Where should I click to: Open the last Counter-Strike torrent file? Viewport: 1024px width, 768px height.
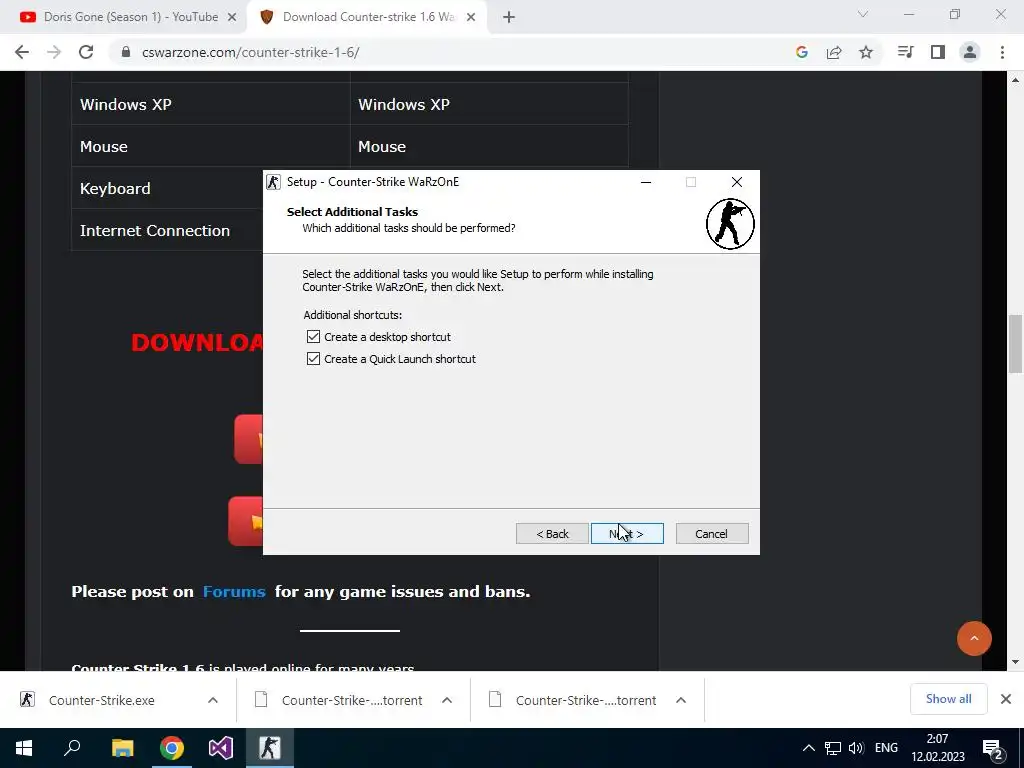[586, 700]
